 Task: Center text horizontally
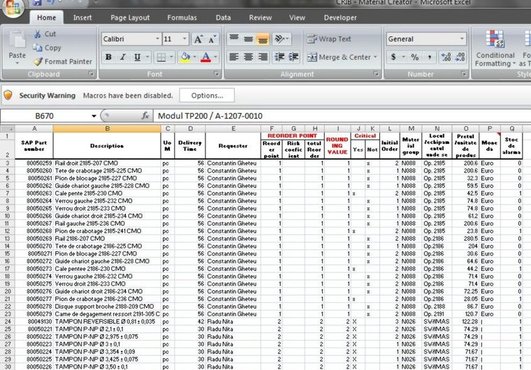(x=248, y=57)
